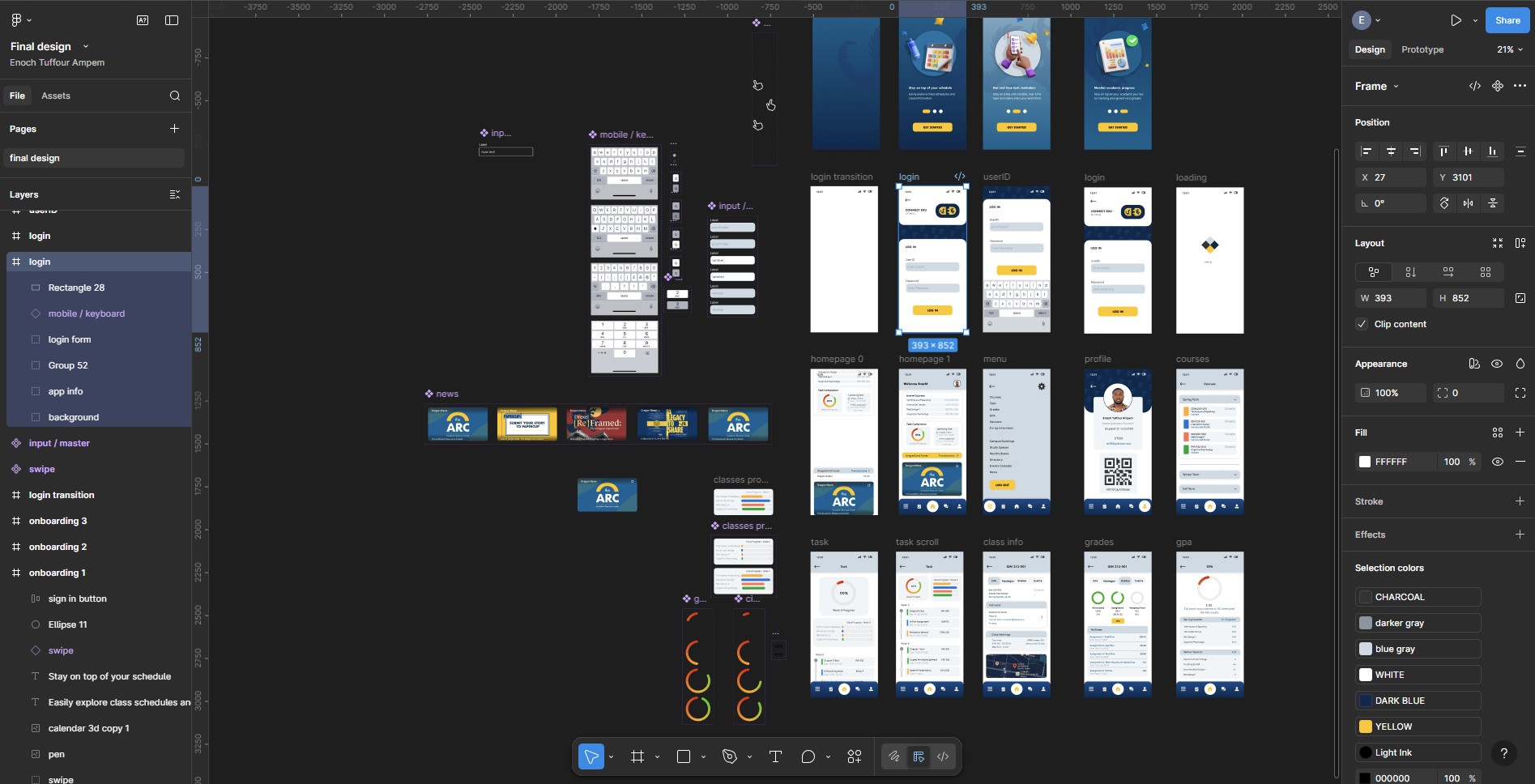This screenshot has width=1535, height=784.
Task: Toggle Dev Mode in bottom toolbar
Action: pos(943,756)
